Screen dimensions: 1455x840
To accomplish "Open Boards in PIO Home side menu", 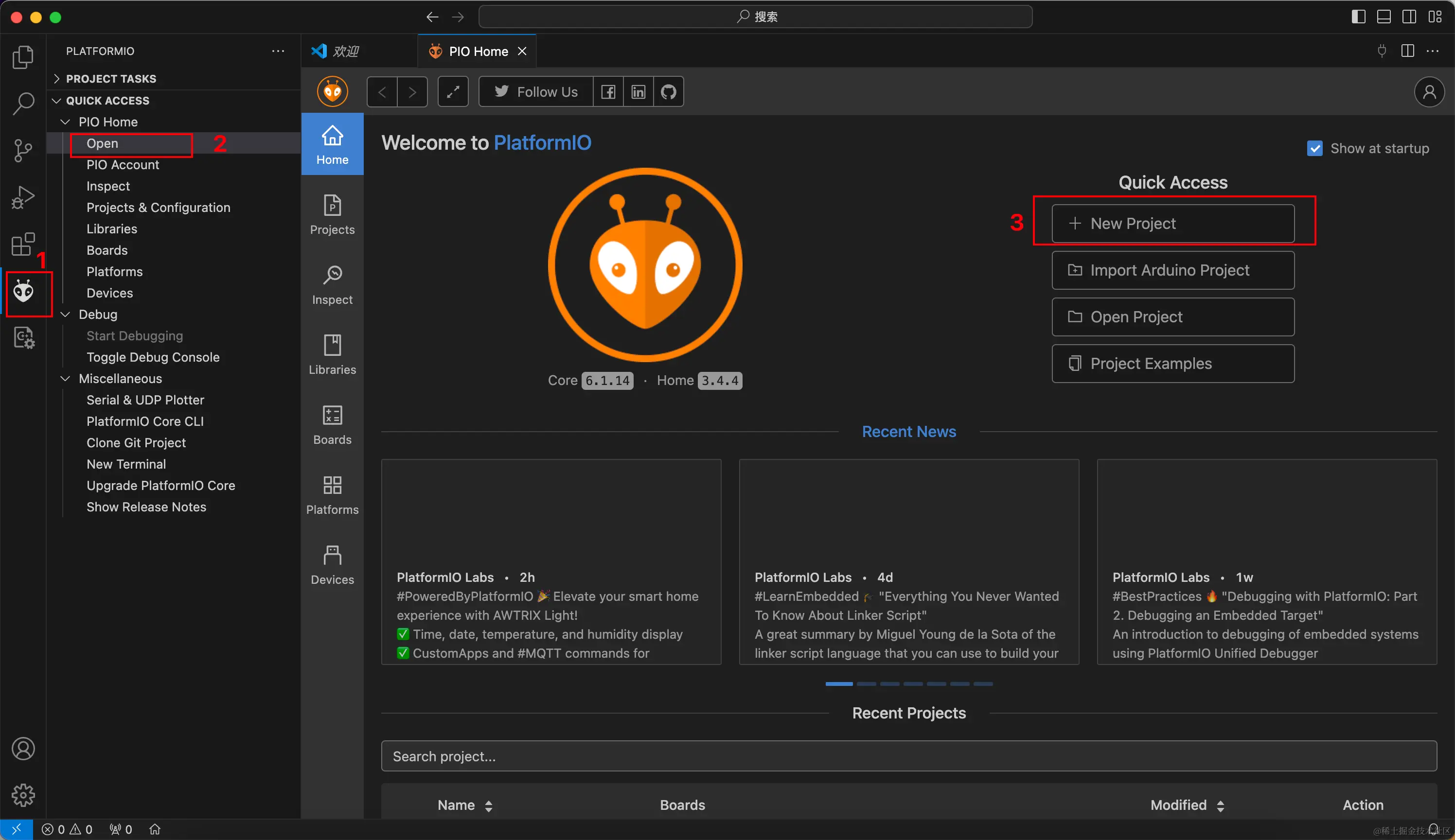I will pyautogui.click(x=333, y=424).
